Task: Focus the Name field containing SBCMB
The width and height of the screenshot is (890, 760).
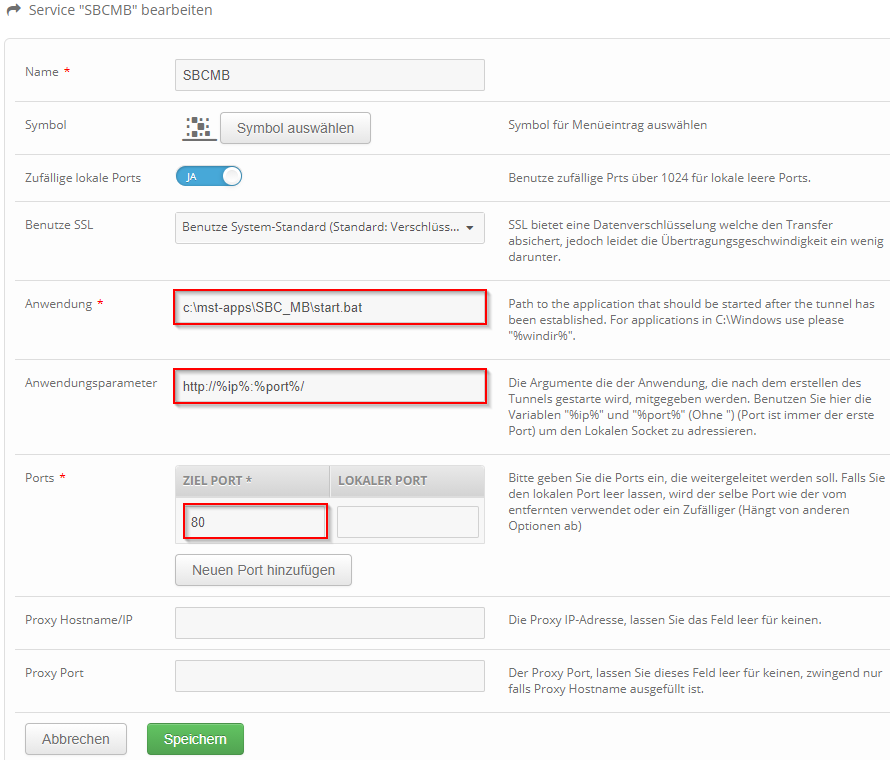Action: 330,75
